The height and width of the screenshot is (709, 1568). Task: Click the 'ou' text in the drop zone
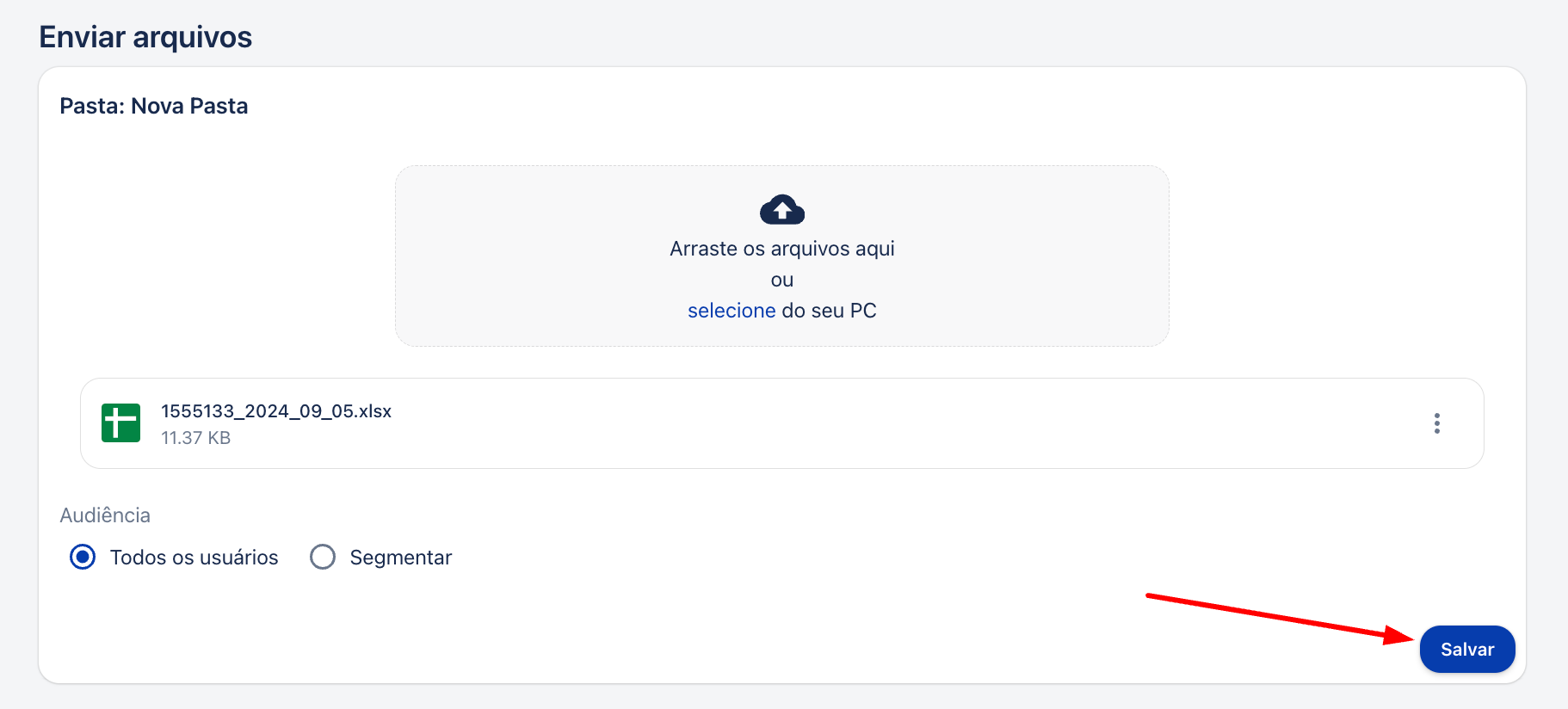click(x=782, y=281)
